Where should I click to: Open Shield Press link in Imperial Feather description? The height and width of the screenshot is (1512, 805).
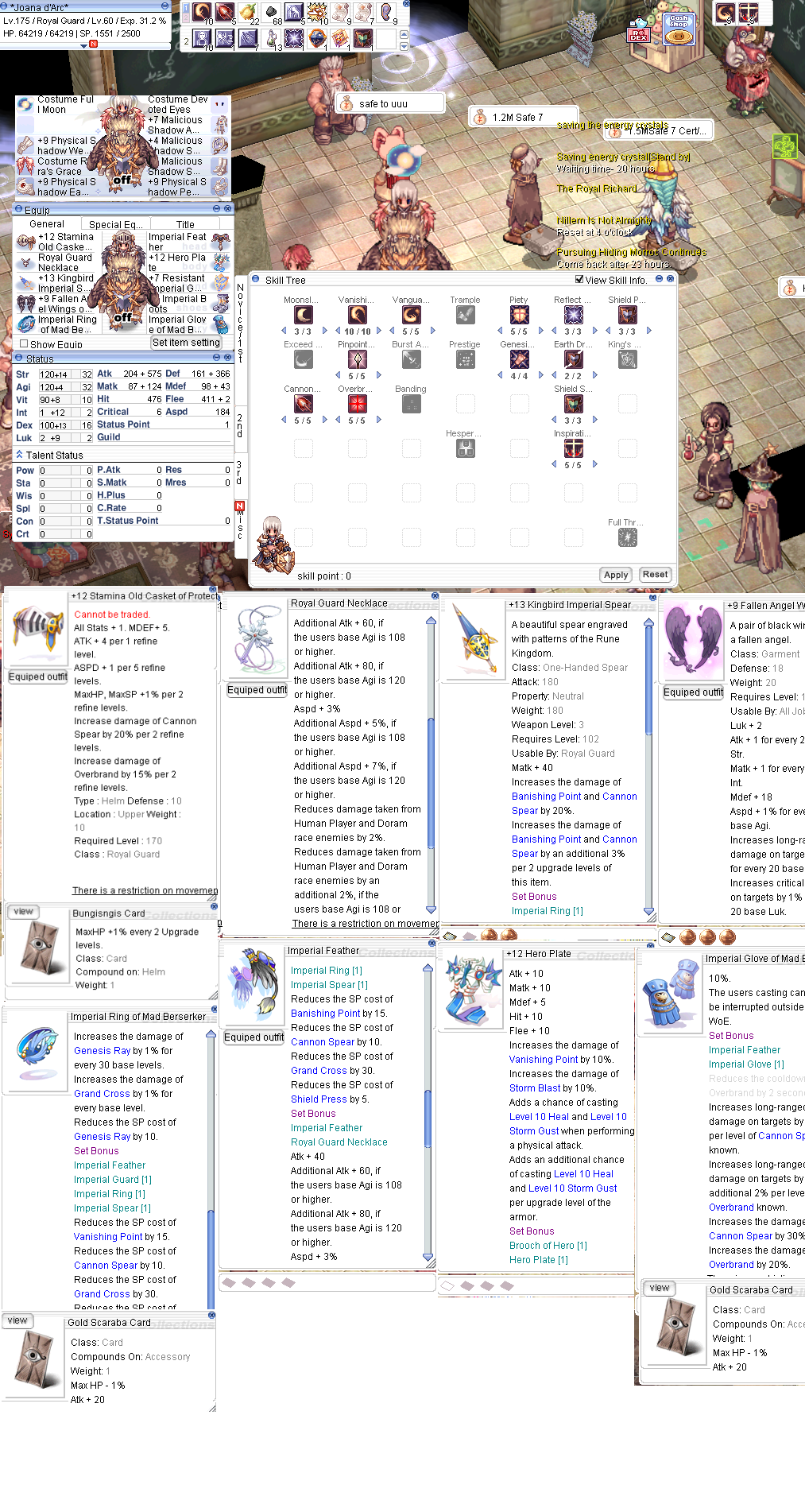(x=319, y=1099)
